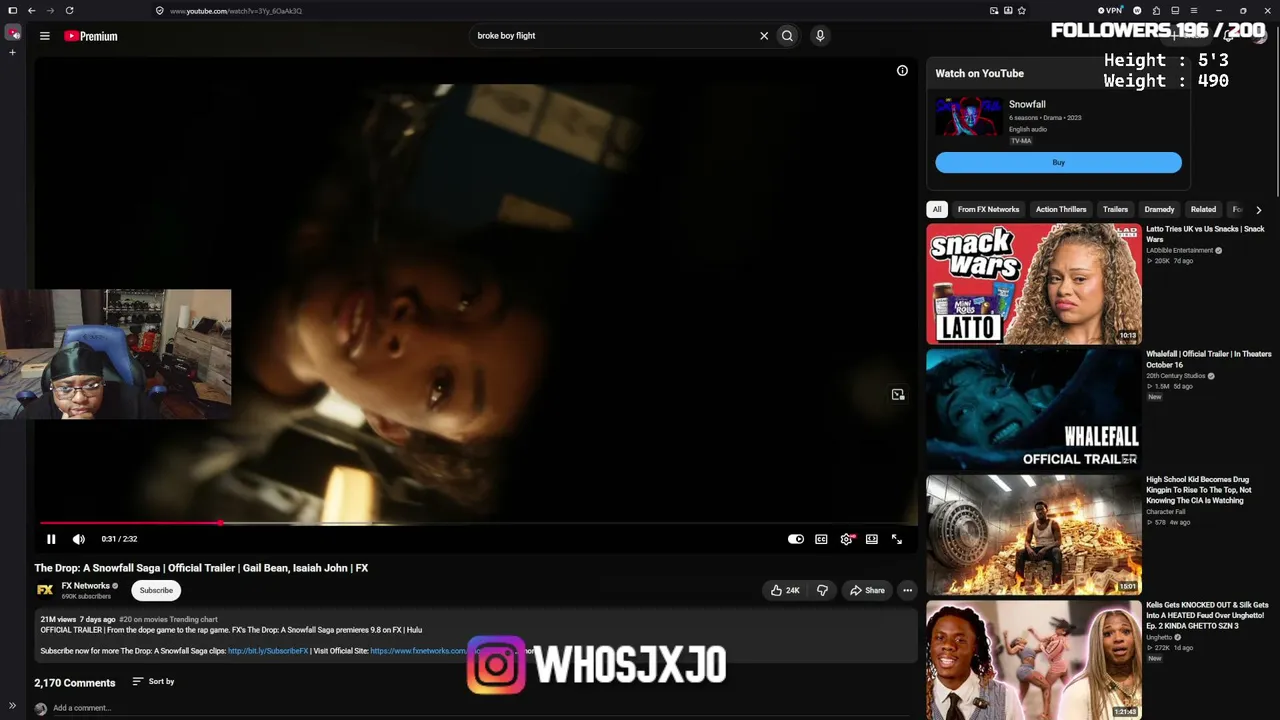
Task: Reveal more filter chips with the right arrow
Action: [1258, 210]
